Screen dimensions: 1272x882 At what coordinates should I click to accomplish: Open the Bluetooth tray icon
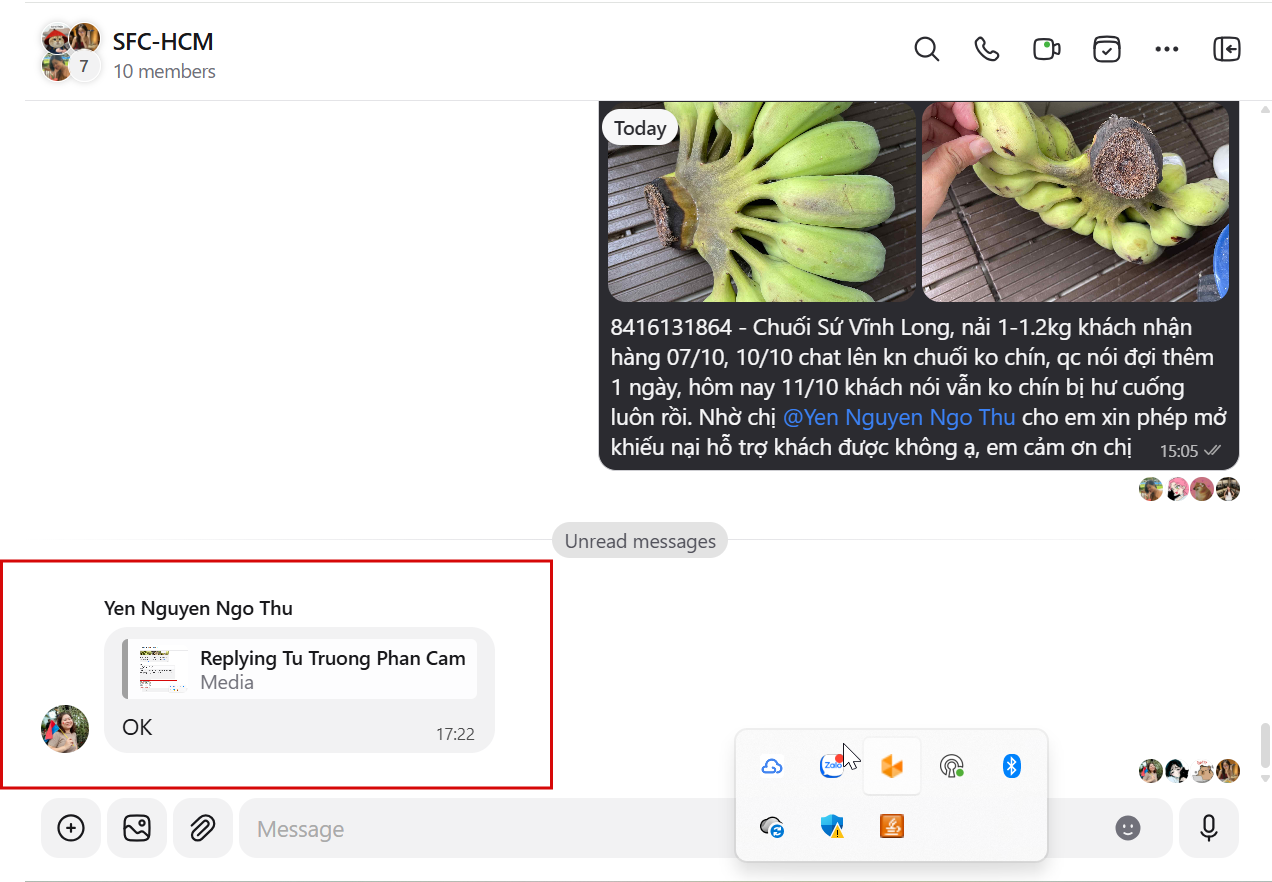click(1011, 767)
